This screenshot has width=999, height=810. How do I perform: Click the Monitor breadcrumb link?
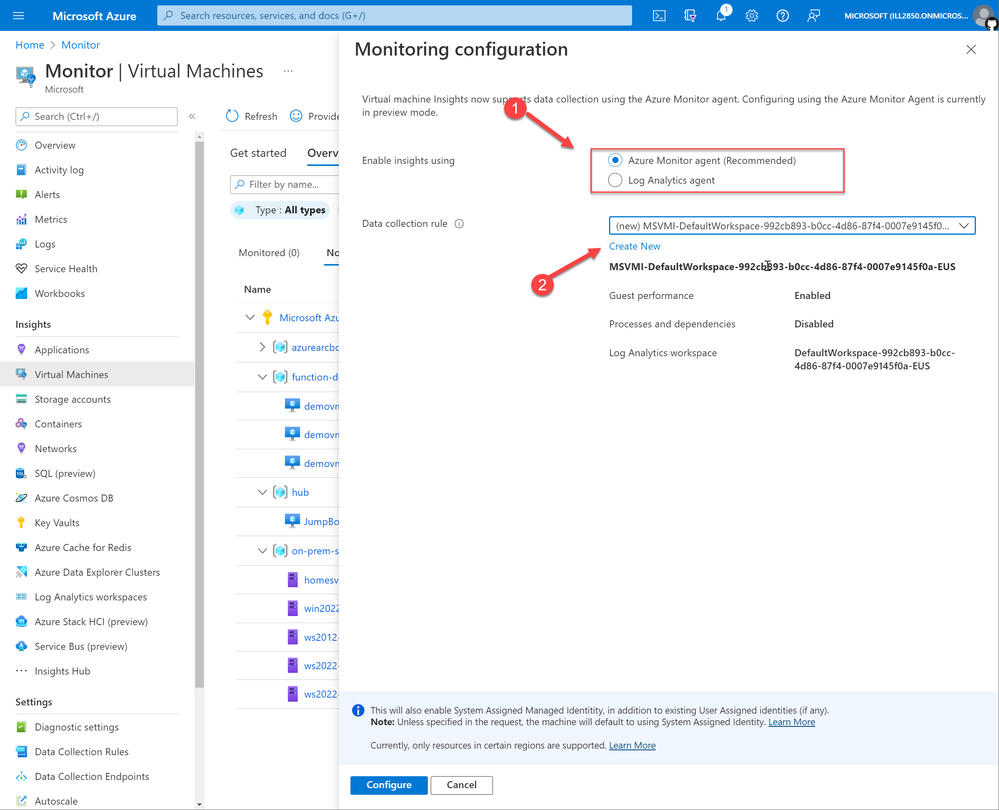[80, 45]
